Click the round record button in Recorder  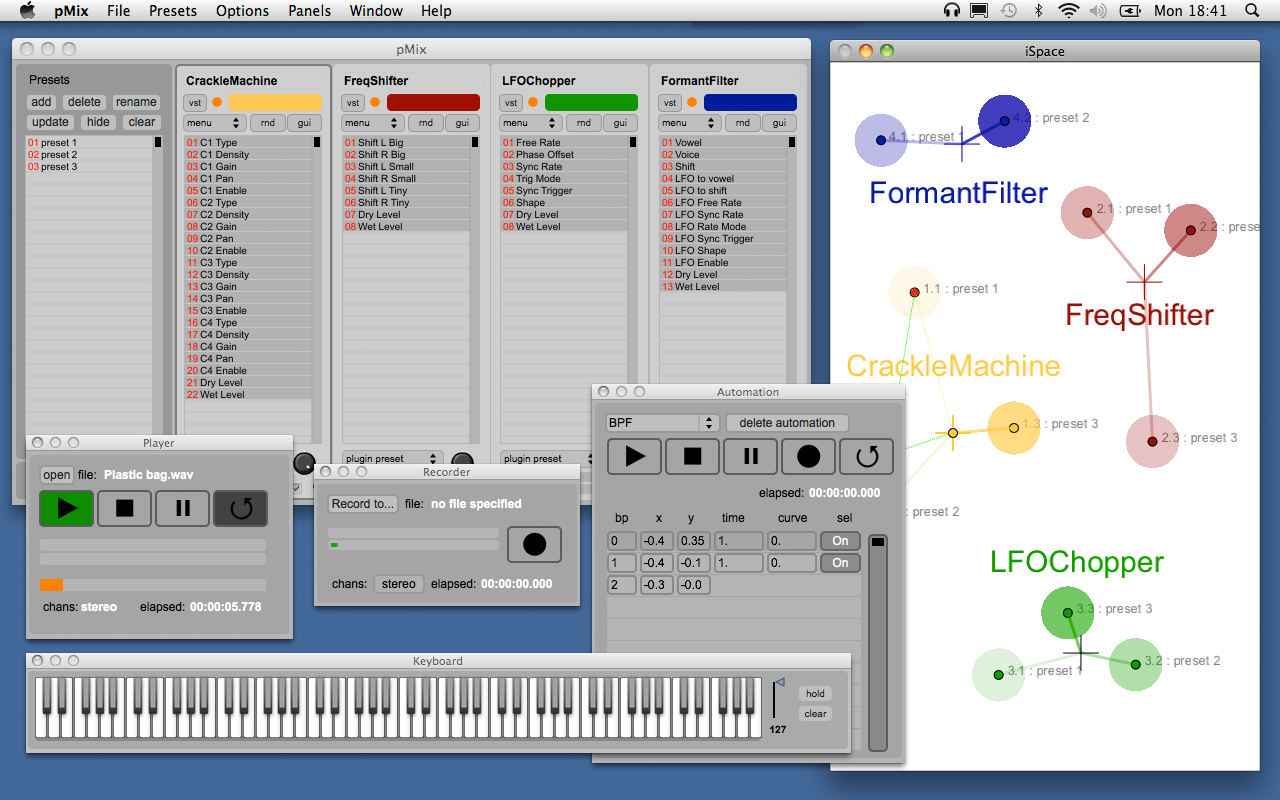pos(534,544)
